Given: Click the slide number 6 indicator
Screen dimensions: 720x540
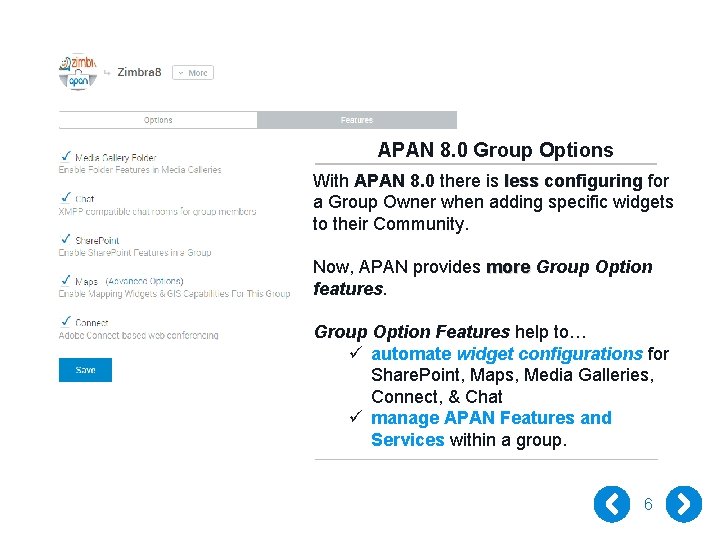Looking at the screenshot, I should tap(648, 504).
